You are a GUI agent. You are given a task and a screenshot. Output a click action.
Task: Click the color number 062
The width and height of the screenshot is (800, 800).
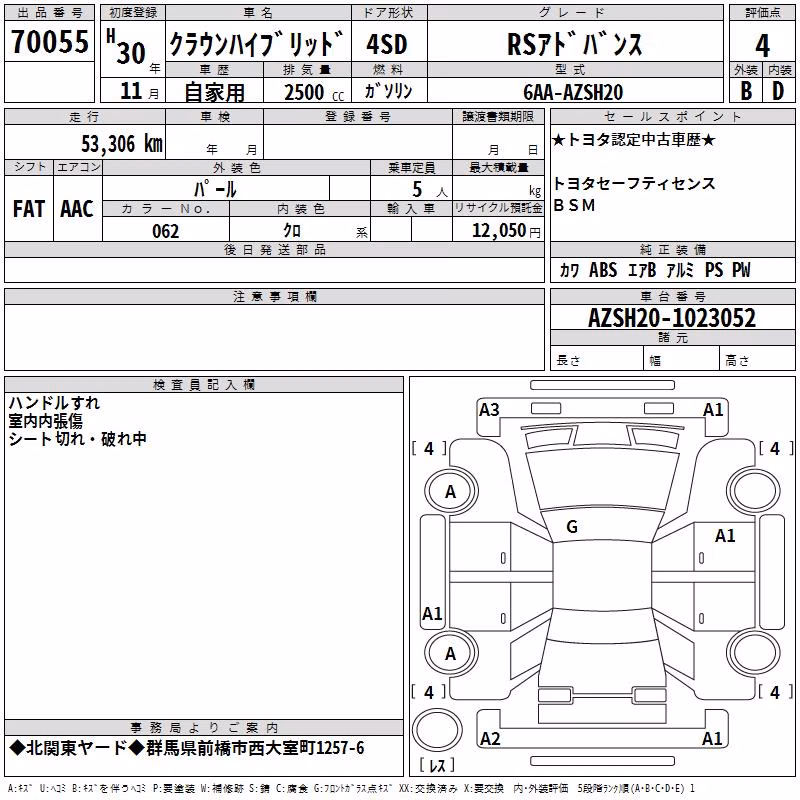click(166, 231)
